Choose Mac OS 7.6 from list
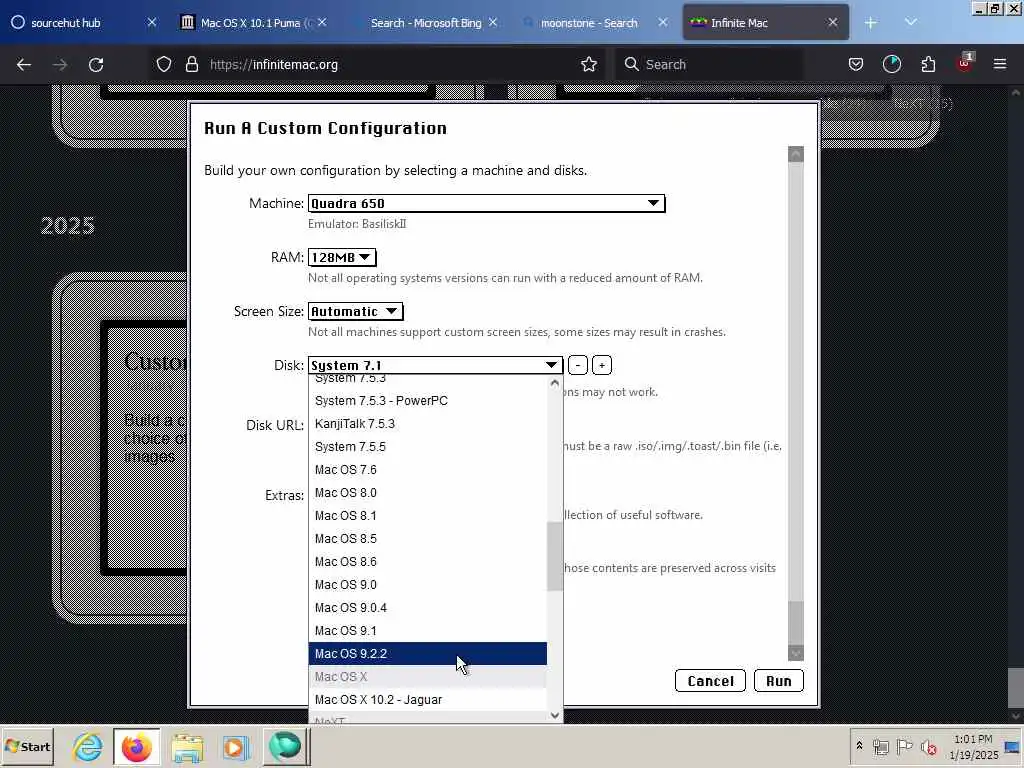 [x=428, y=470]
